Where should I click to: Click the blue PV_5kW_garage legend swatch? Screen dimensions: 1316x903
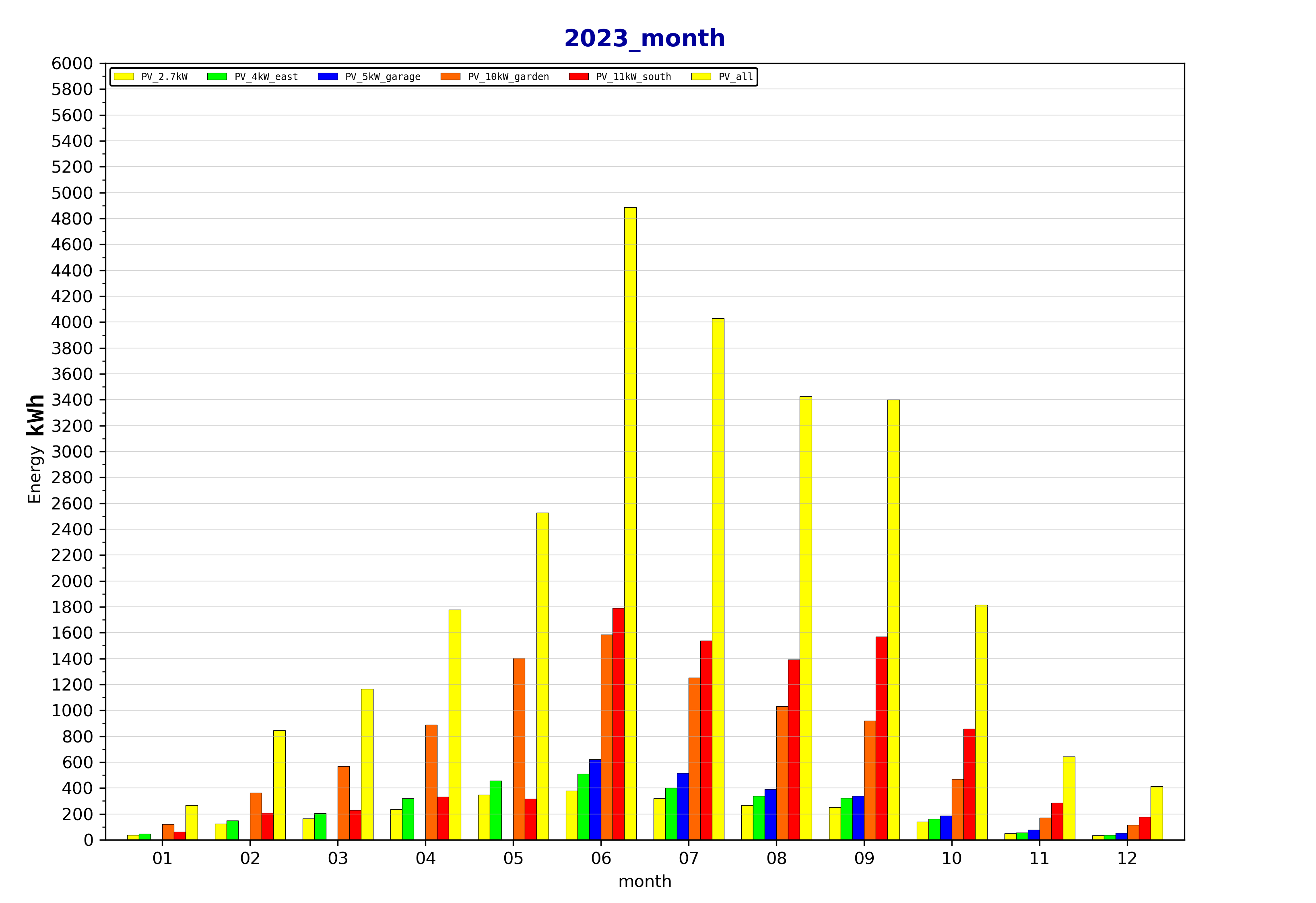click(x=328, y=76)
